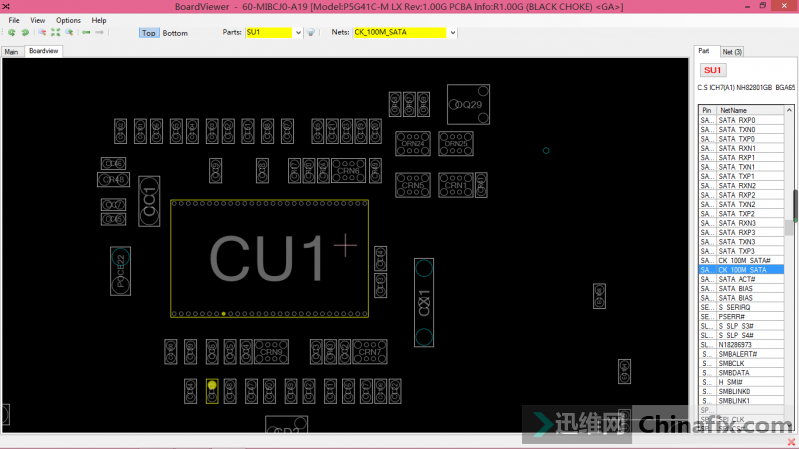
Task: Select the SMBDATA net row
Action: click(x=741, y=373)
